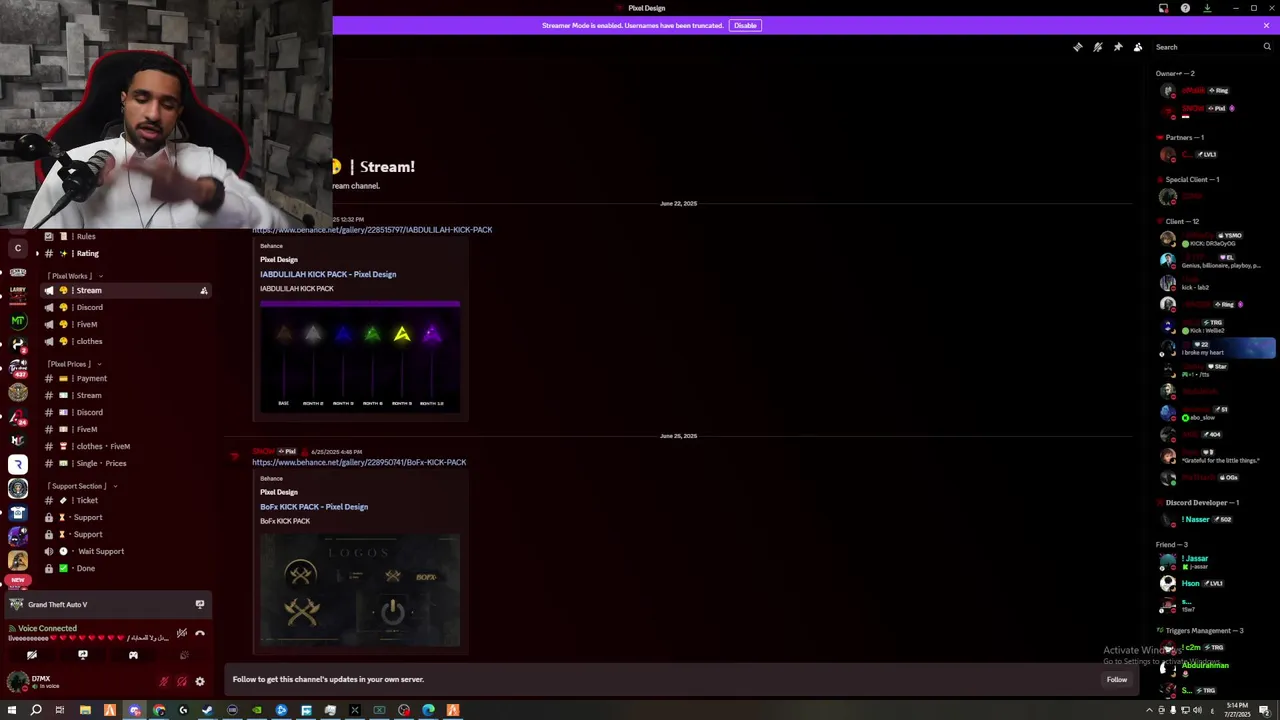
Task: Open the locked Done channel
Action: pos(125,568)
